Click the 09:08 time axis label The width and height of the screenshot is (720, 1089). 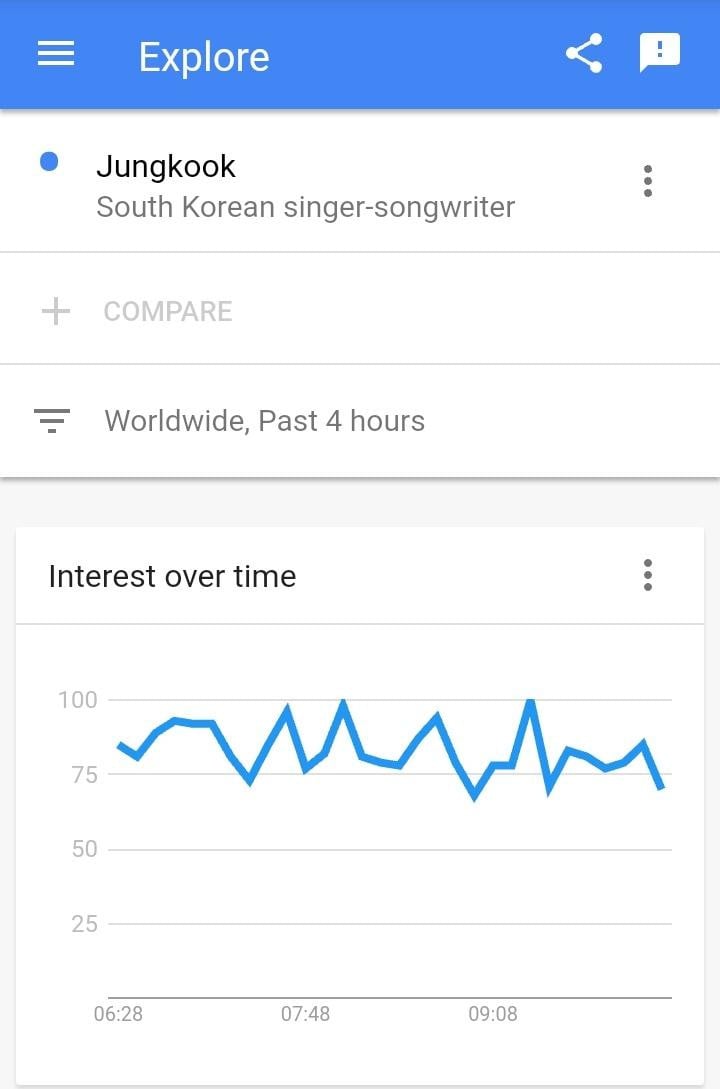point(493,1013)
